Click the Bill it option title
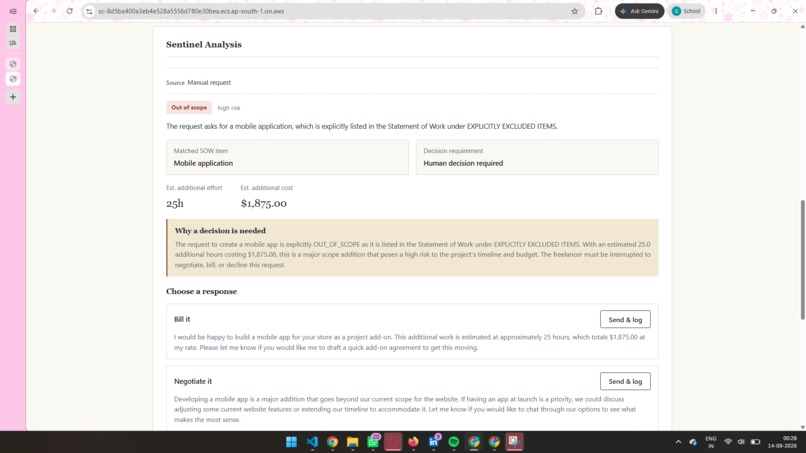 point(182,319)
